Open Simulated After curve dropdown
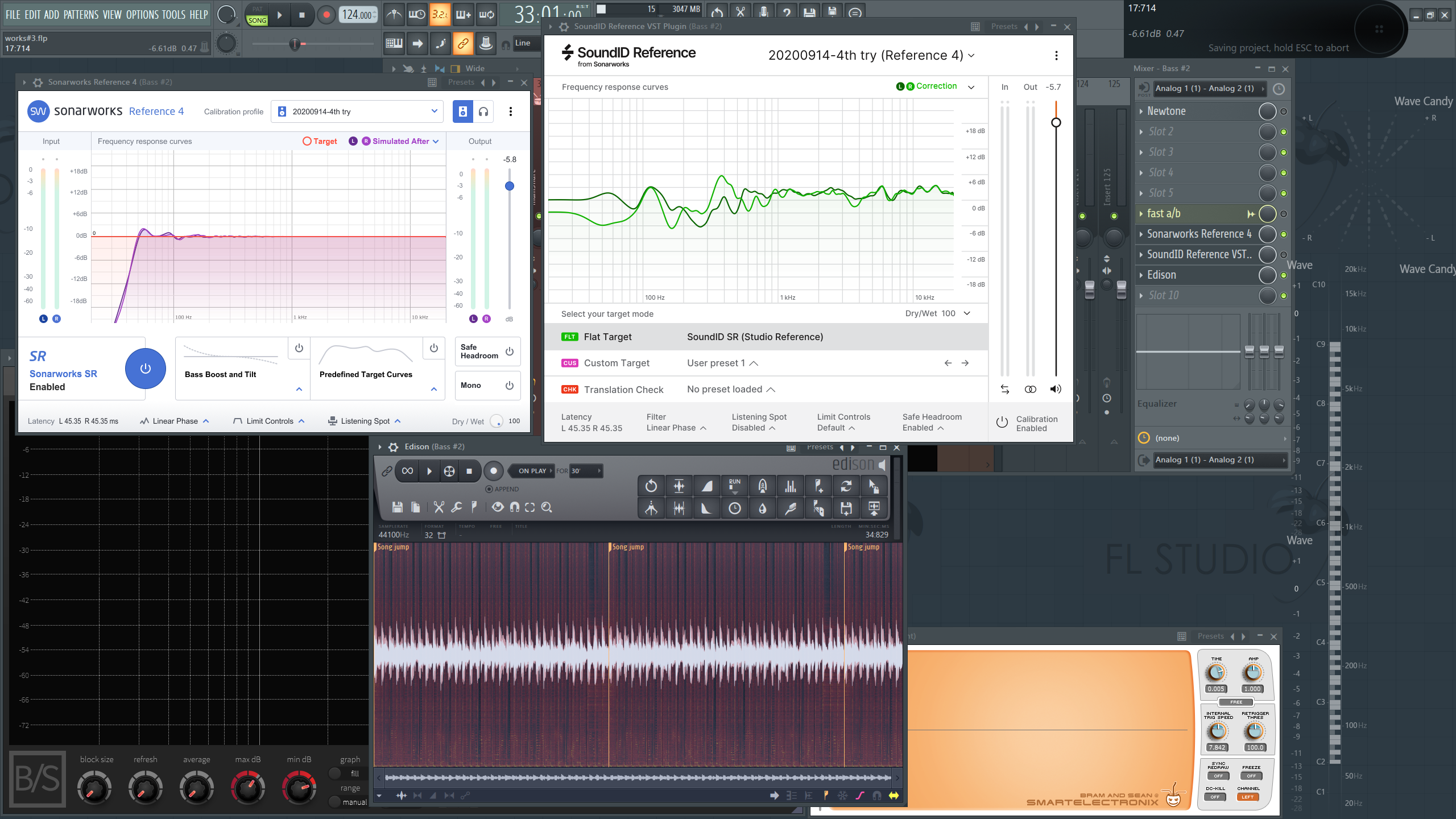This screenshot has width=1456, height=819. pos(435,141)
